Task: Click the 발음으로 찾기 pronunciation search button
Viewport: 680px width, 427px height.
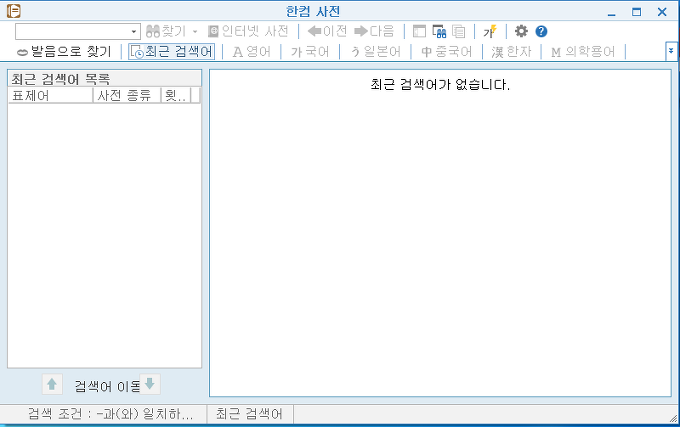Action: (x=64, y=52)
